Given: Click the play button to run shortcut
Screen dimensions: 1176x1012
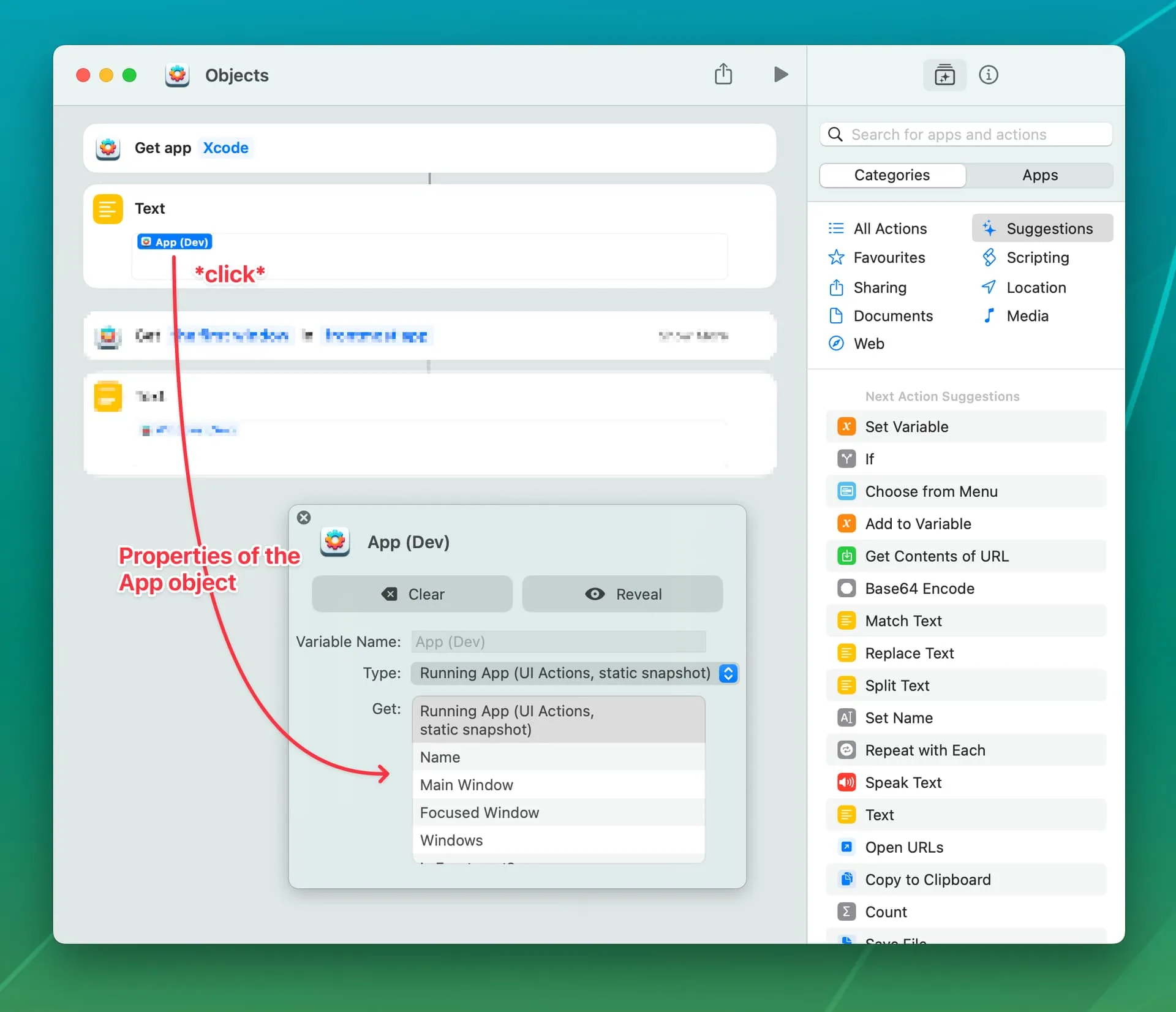Looking at the screenshot, I should (781, 75).
